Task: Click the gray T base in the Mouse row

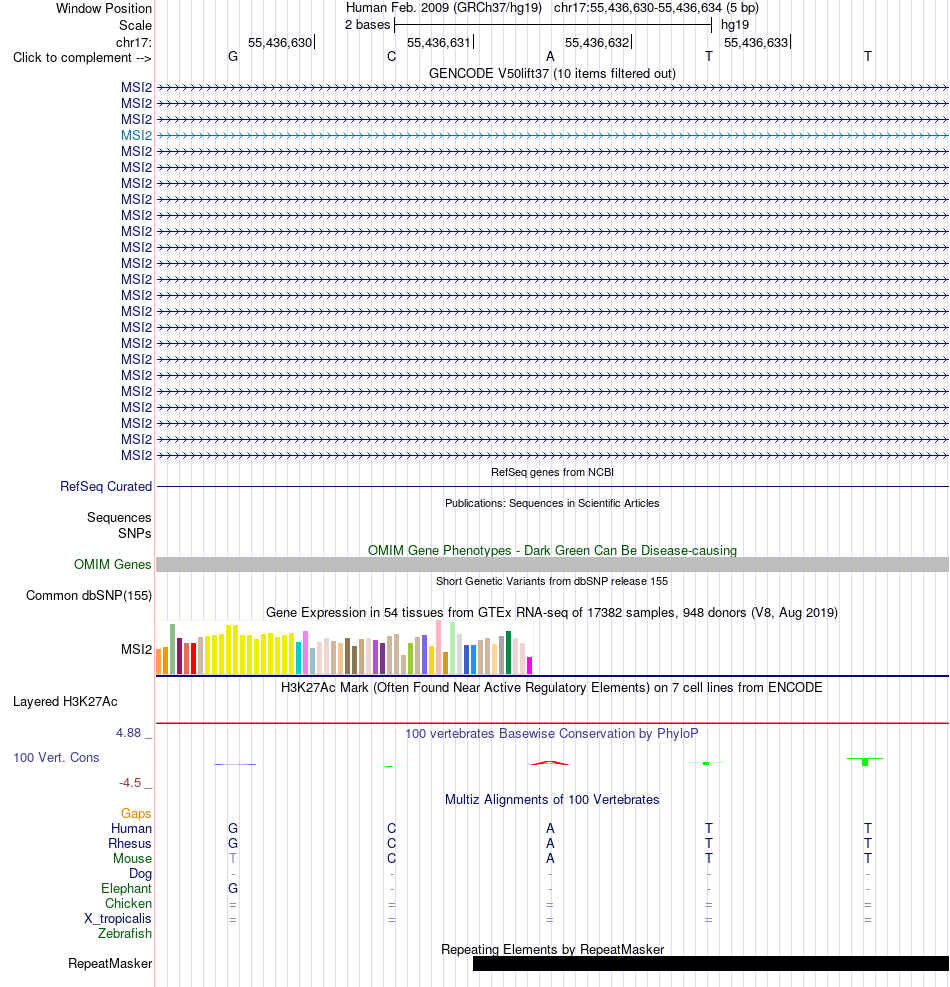Action: tap(233, 859)
